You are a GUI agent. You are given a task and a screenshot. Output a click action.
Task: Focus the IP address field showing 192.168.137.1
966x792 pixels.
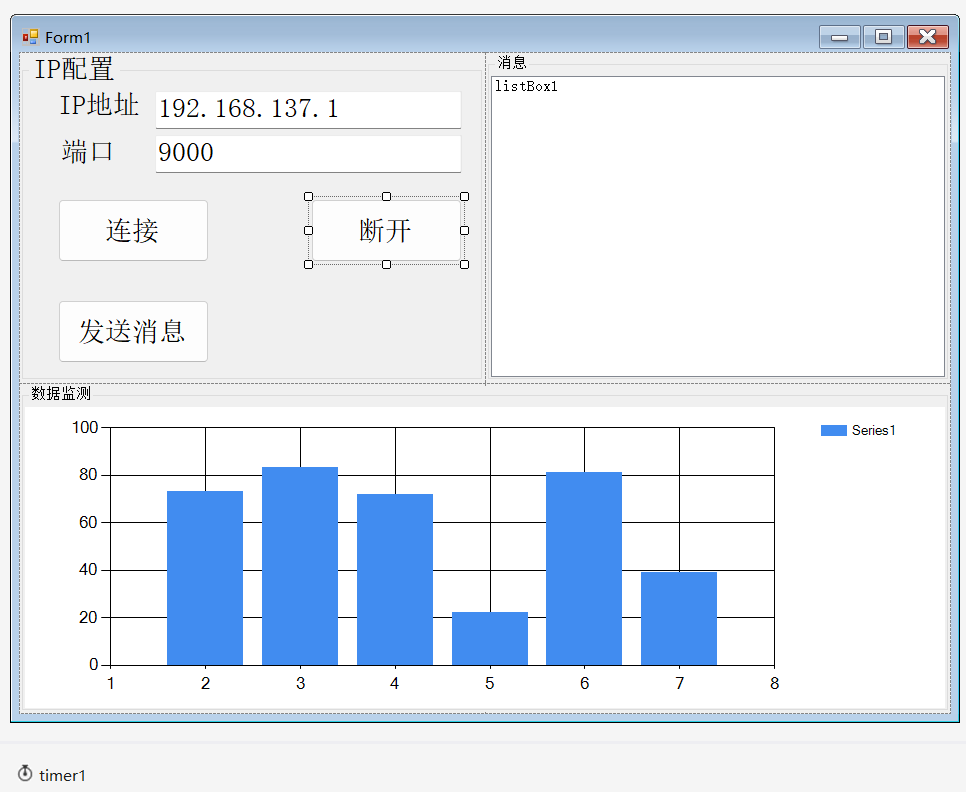(308, 109)
